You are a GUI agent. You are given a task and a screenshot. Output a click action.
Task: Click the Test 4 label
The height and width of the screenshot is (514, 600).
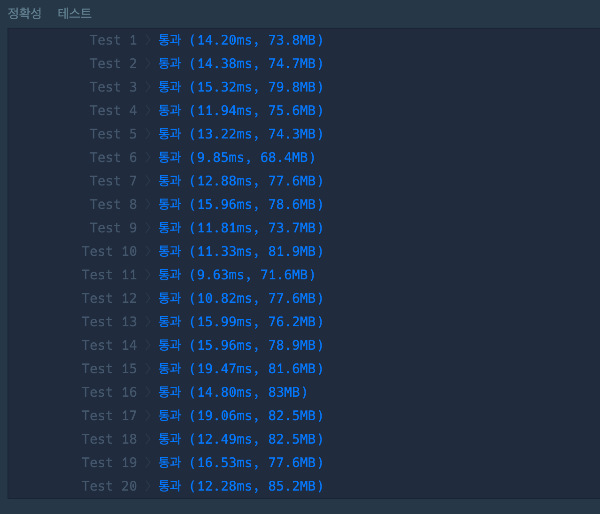pyautogui.click(x=113, y=111)
